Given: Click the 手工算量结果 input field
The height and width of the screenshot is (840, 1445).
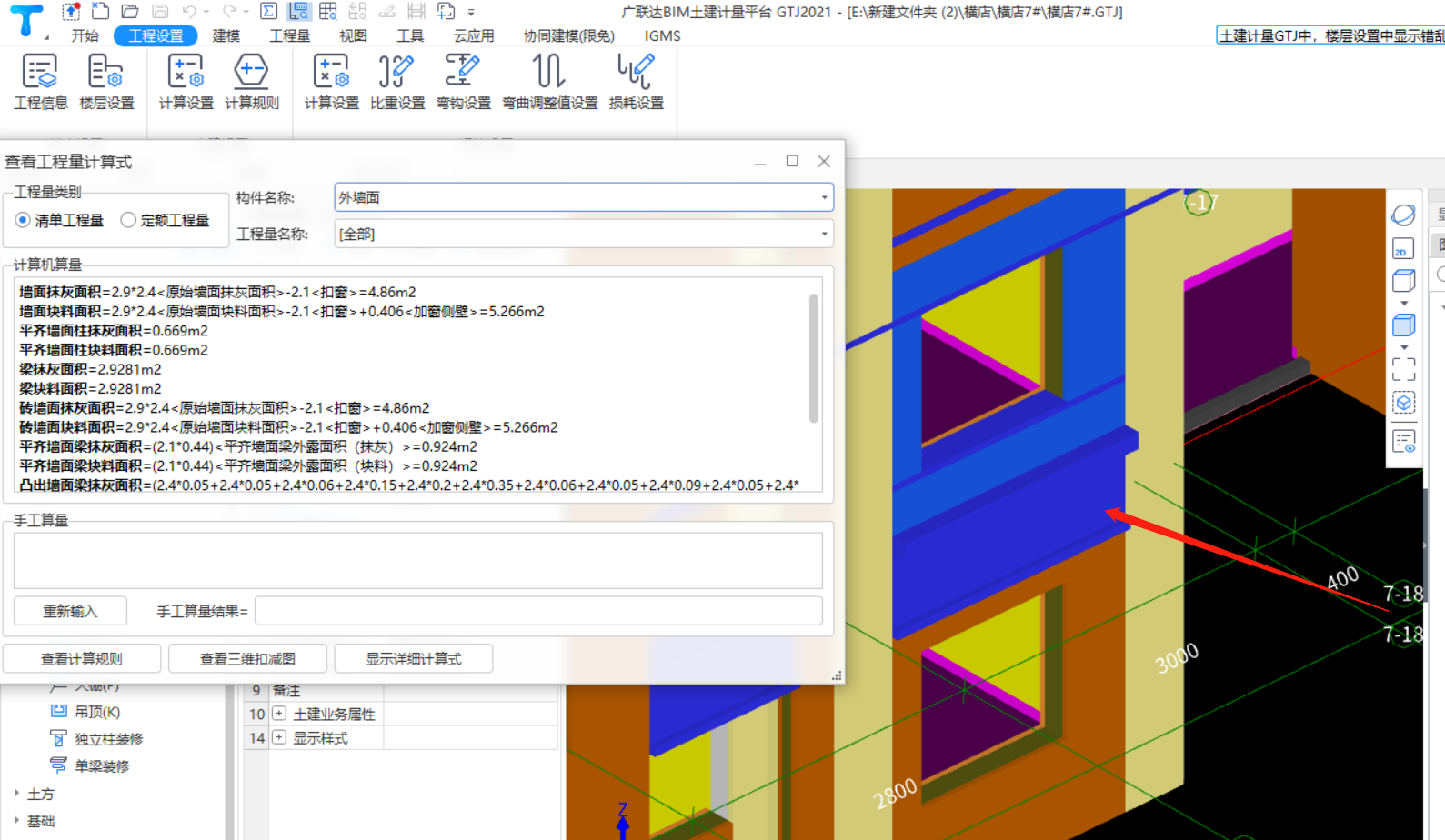Looking at the screenshot, I should [x=538, y=611].
